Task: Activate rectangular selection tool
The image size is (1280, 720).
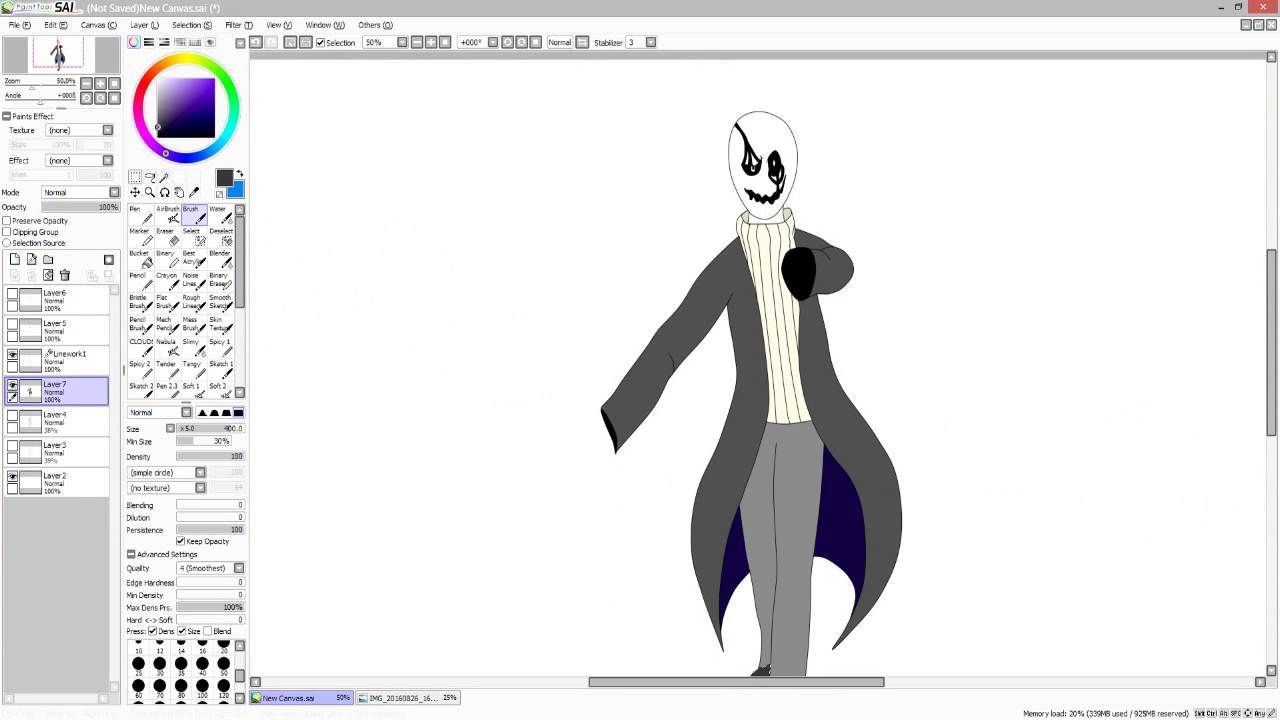Action: tap(135, 177)
